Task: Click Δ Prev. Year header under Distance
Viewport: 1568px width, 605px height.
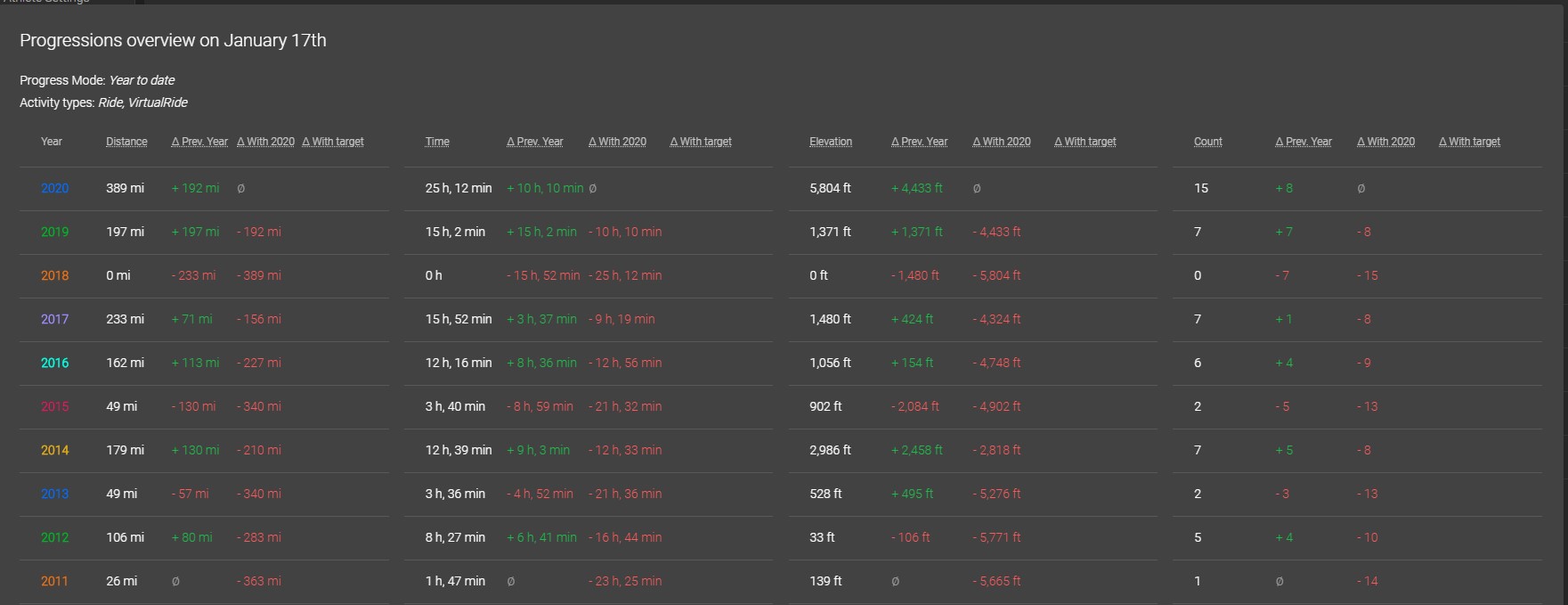Action: point(199,142)
